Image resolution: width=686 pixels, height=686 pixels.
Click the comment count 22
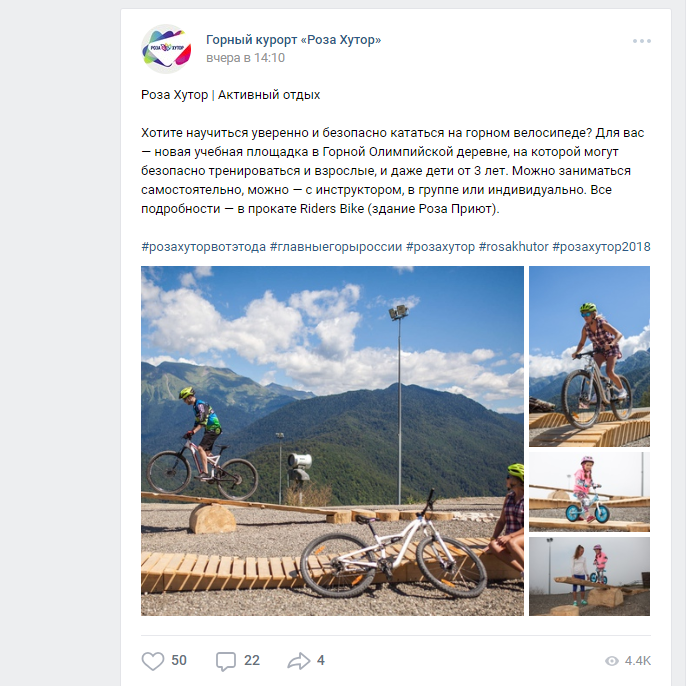tap(252, 660)
